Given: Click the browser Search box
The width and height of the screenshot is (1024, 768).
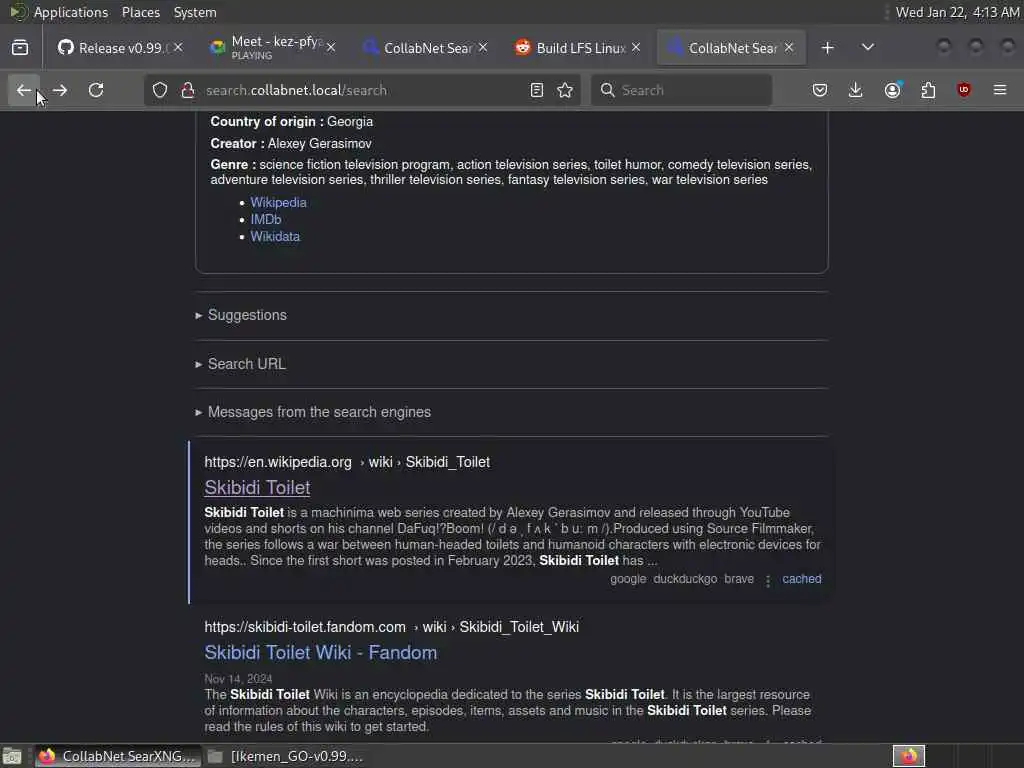Looking at the screenshot, I should [x=681, y=90].
